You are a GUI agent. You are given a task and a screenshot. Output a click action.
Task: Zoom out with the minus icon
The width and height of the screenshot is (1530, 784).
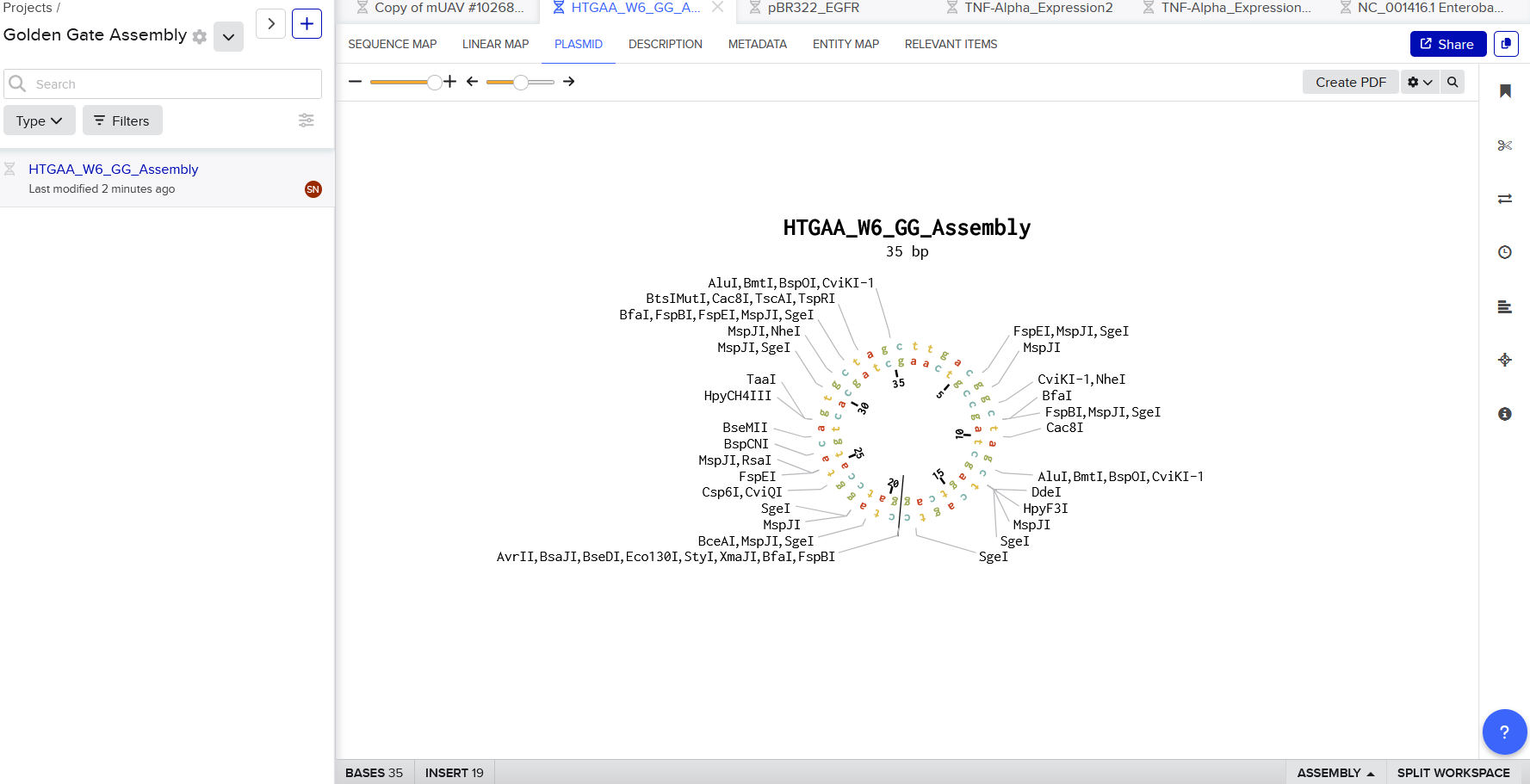[355, 82]
